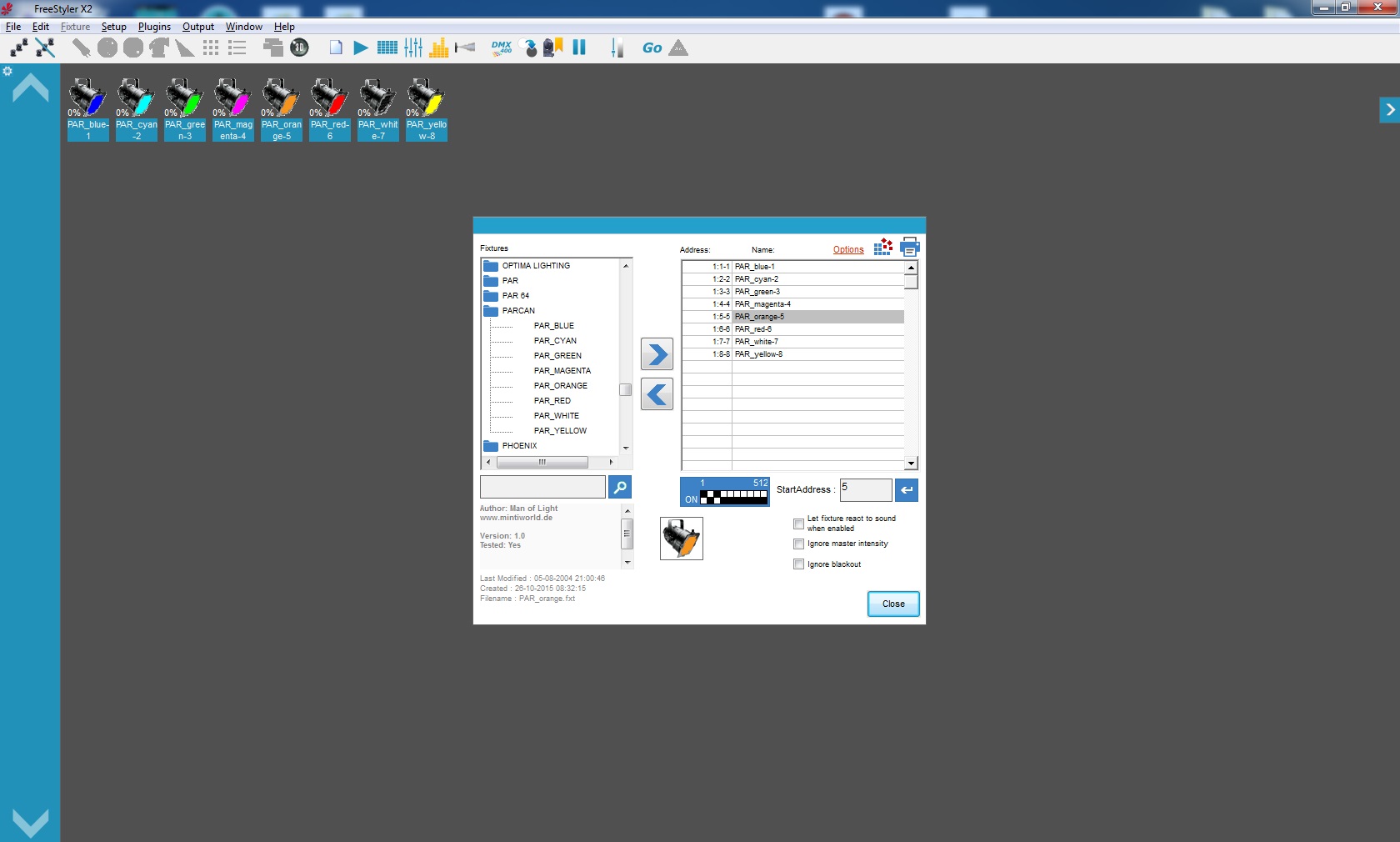The image size is (1400, 842).
Task: Open the Window menu
Action: click(x=244, y=27)
